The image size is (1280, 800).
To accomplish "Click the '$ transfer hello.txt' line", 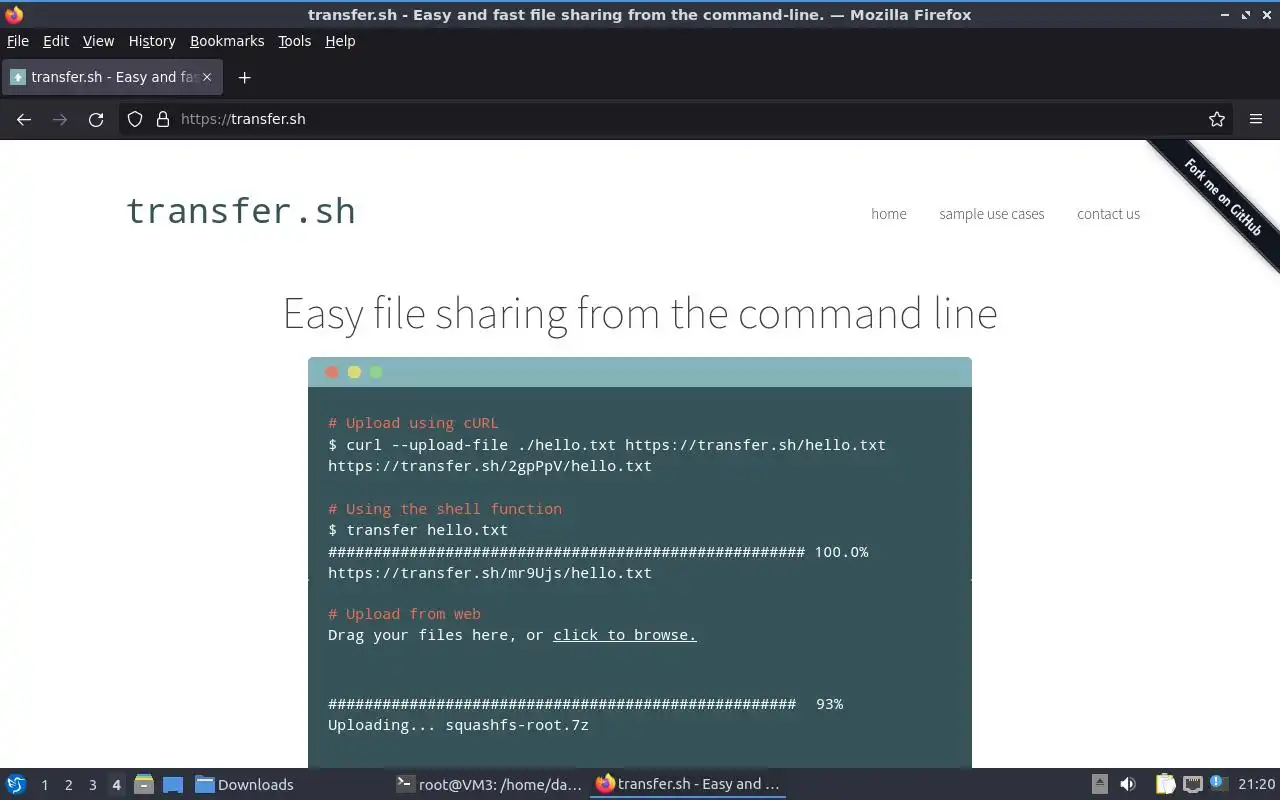I will [418, 530].
